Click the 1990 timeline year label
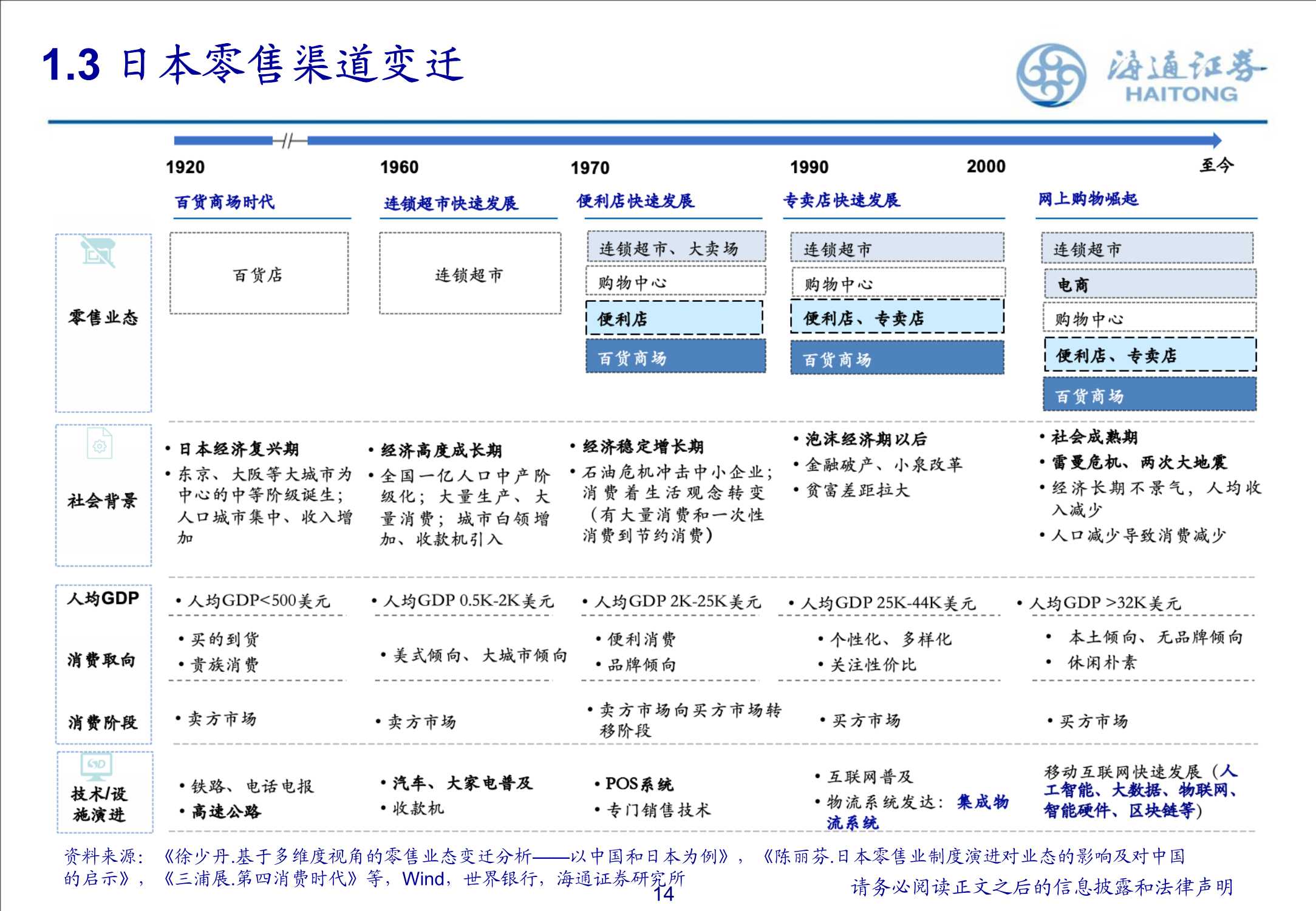The height and width of the screenshot is (911, 1316). [809, 167]
